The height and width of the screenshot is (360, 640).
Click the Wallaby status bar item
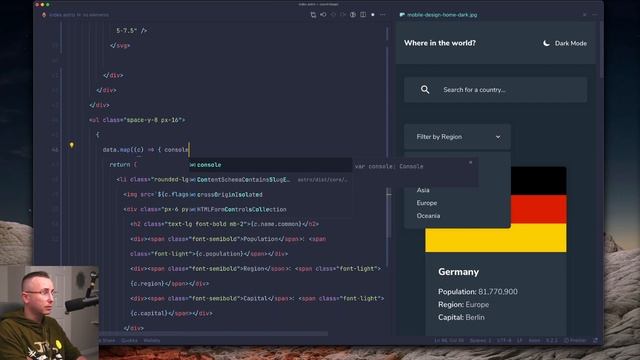click(x=152, y=340)
